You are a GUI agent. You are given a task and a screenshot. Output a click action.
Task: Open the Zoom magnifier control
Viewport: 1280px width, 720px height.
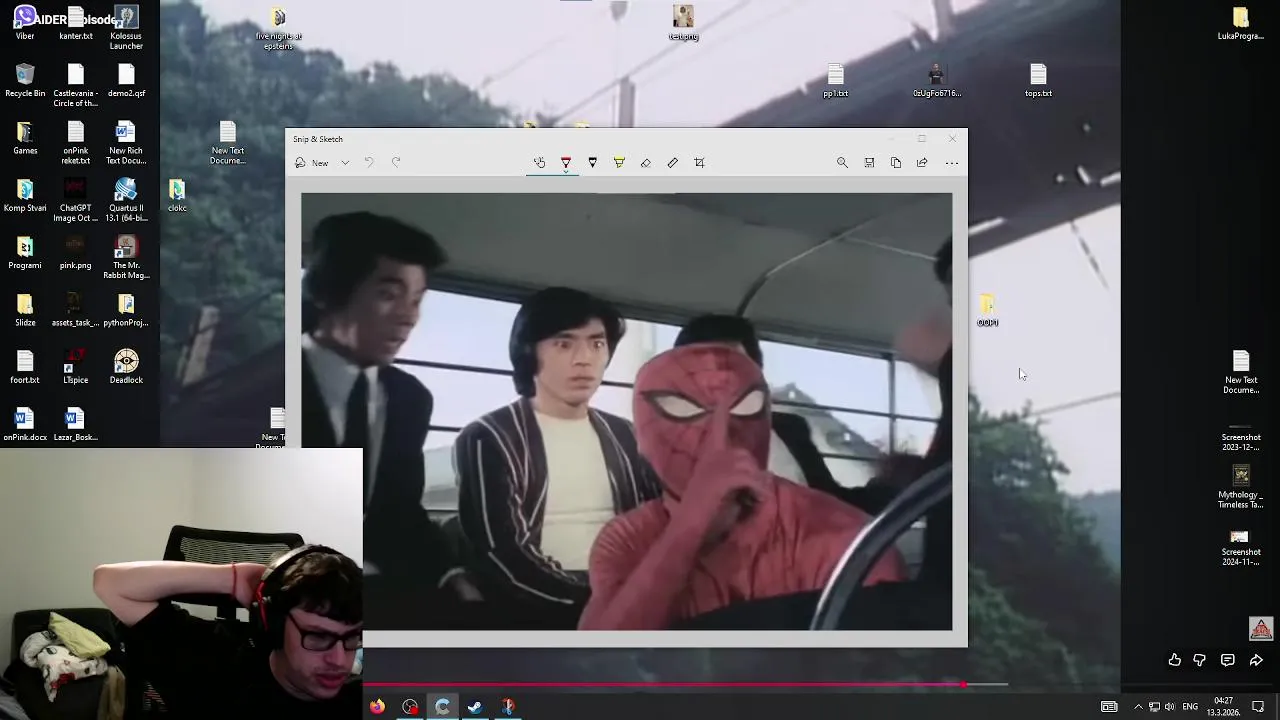tap(842, 163)
